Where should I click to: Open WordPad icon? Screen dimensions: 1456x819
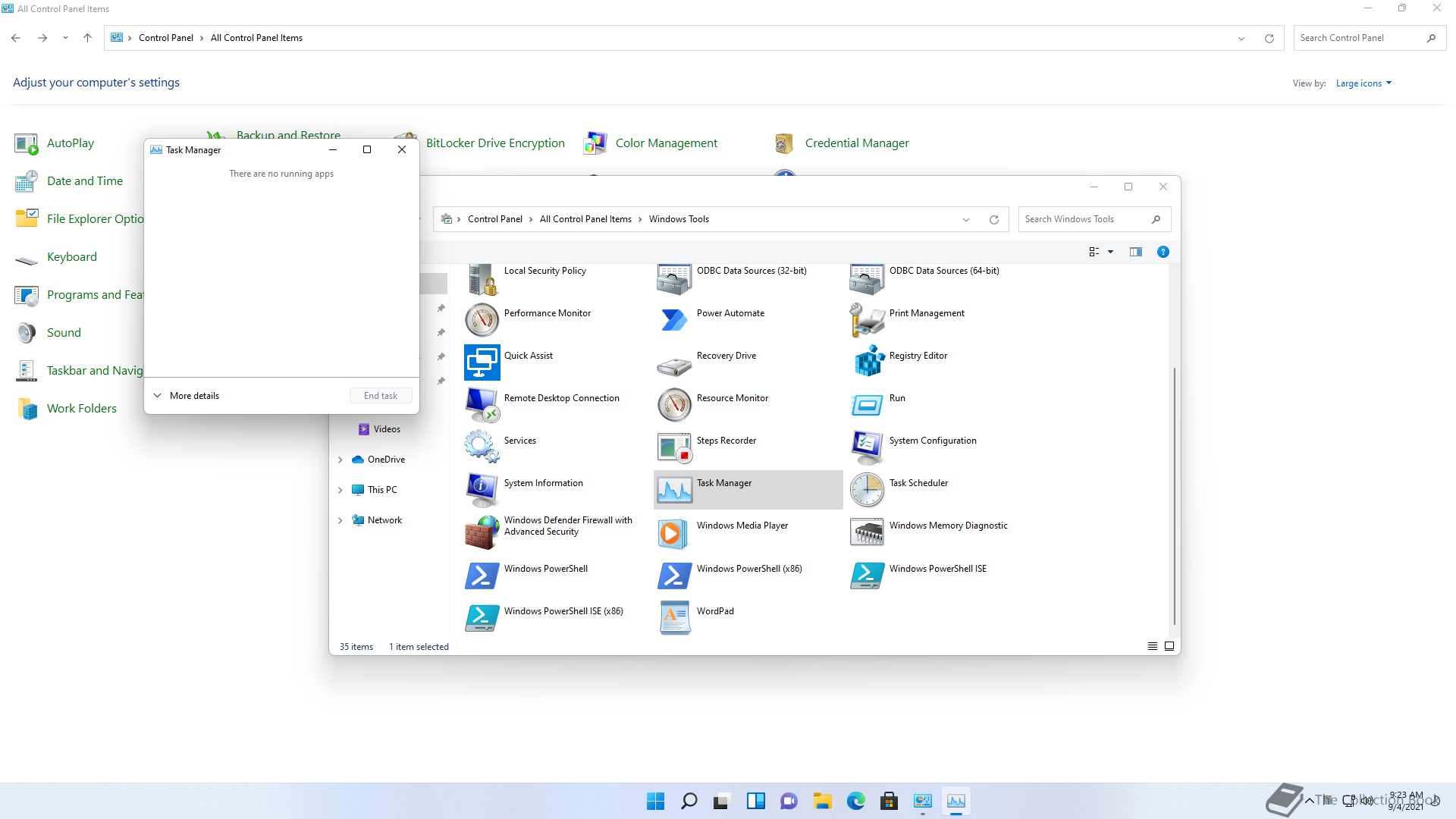pyautogui.click(x=674, y=618)
